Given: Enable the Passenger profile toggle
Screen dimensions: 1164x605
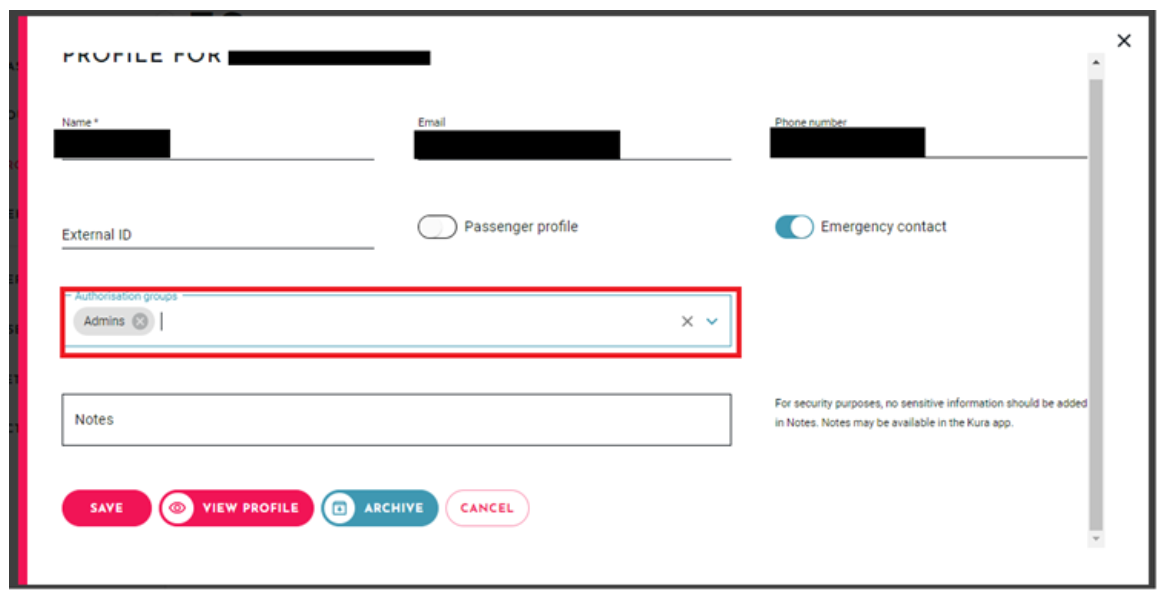Looking at the screenshot, I should 437,226.
